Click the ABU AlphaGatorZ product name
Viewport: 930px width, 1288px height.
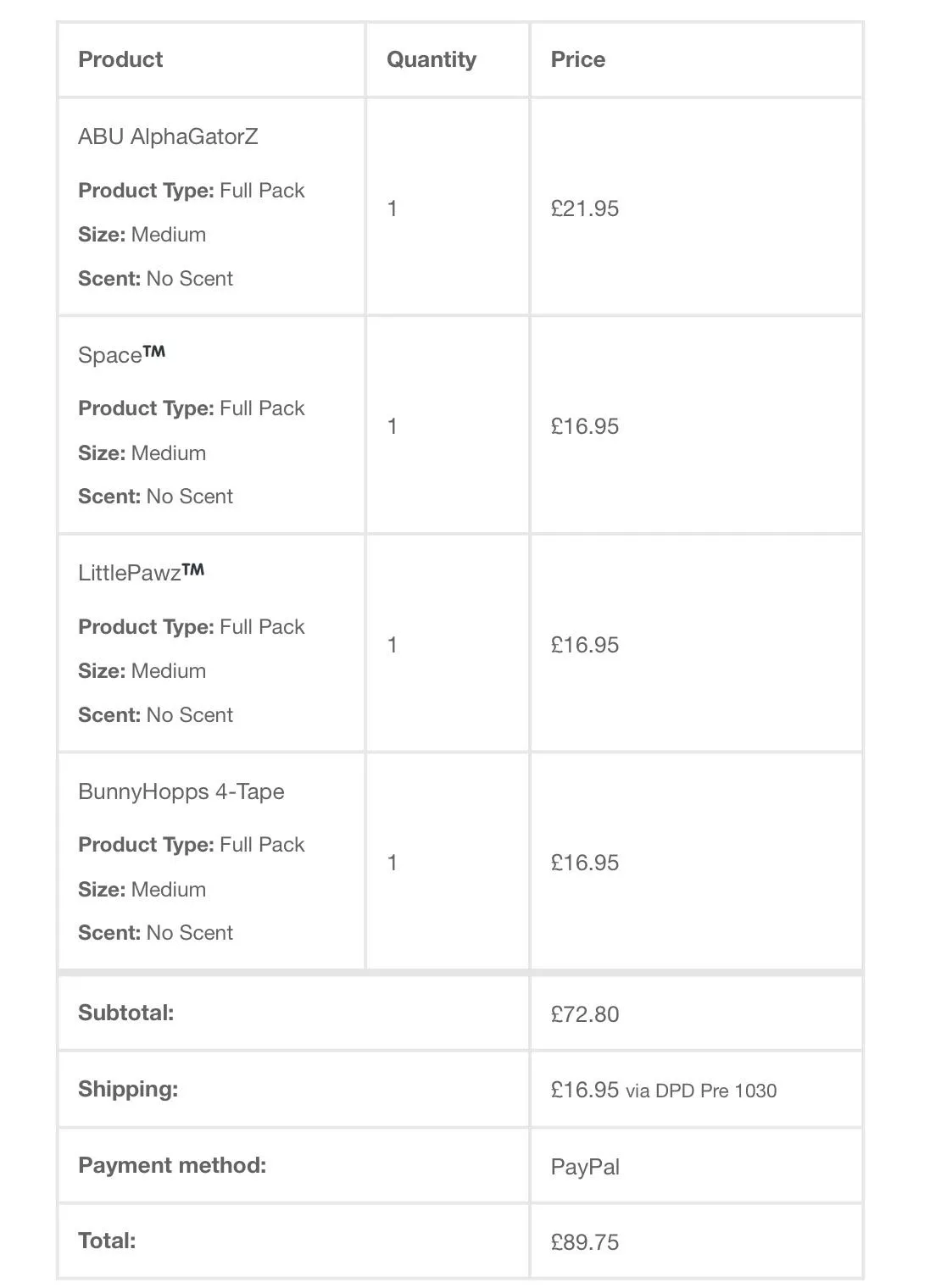pyautogui.click(x=168, y=136)
